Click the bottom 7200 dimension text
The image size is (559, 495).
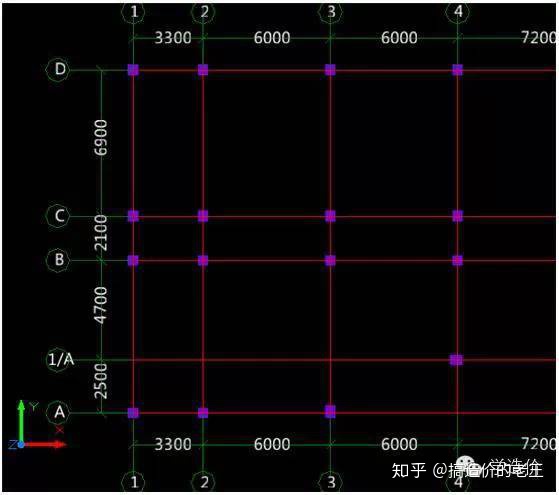pyautogui.click(x=538, y=444)
